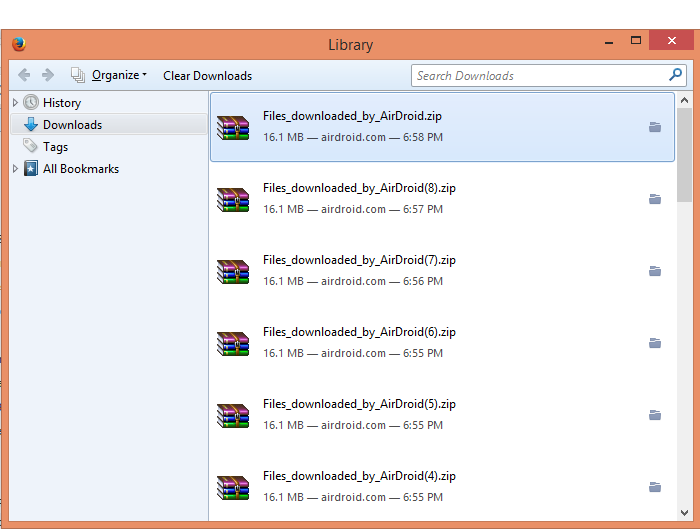Select file name Files_downloaded_by_AirDroid(4).zip
This screenshot has width=700, height=530.
[359, 476]
